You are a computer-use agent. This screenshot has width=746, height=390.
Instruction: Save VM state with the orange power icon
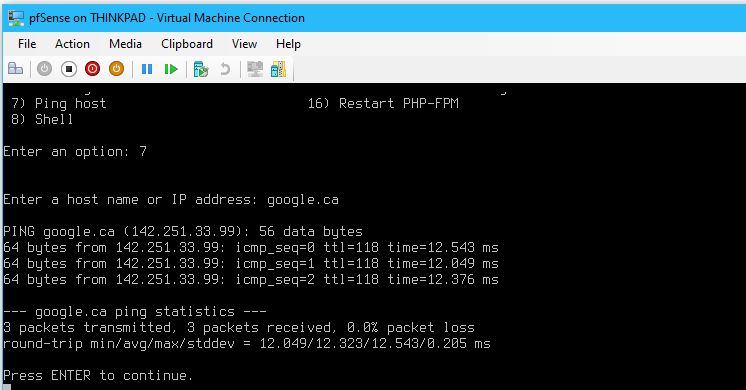[x=116, y=69]
